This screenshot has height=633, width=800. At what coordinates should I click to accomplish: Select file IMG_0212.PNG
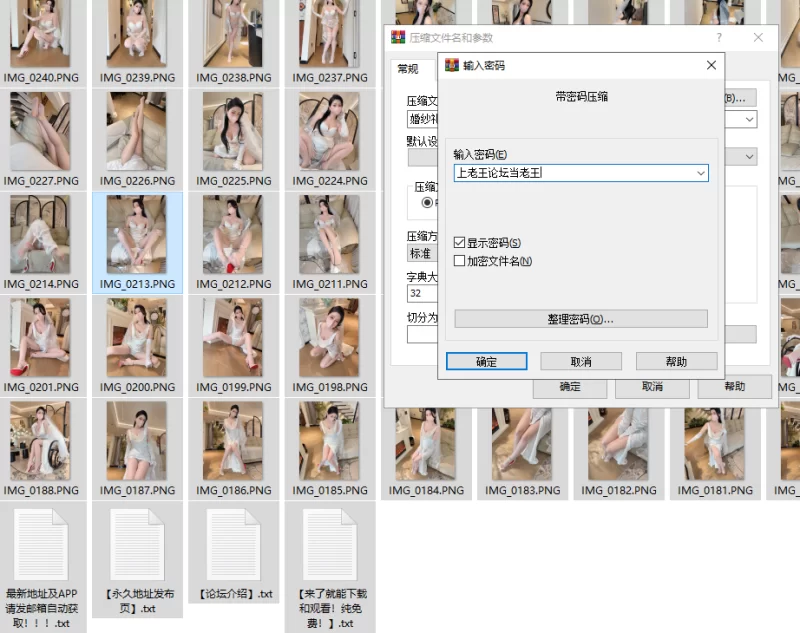point(233,242)
